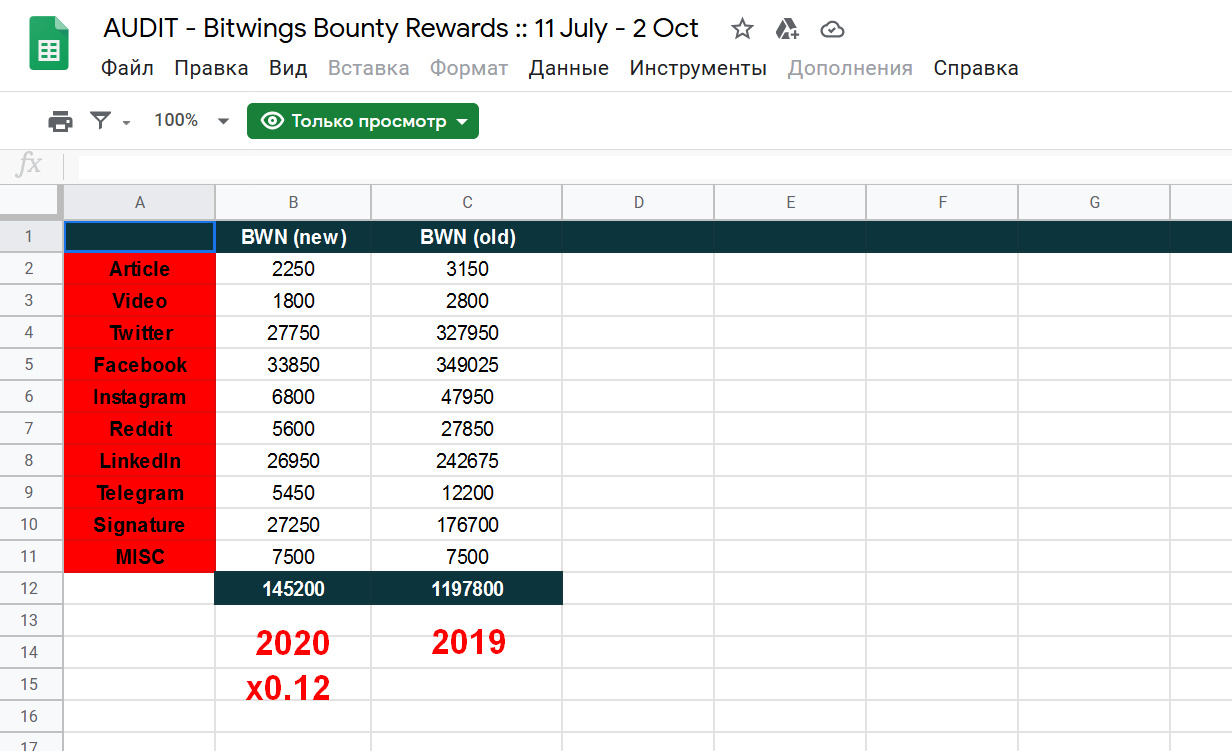Select the Reddit label cell

point(140,429)
